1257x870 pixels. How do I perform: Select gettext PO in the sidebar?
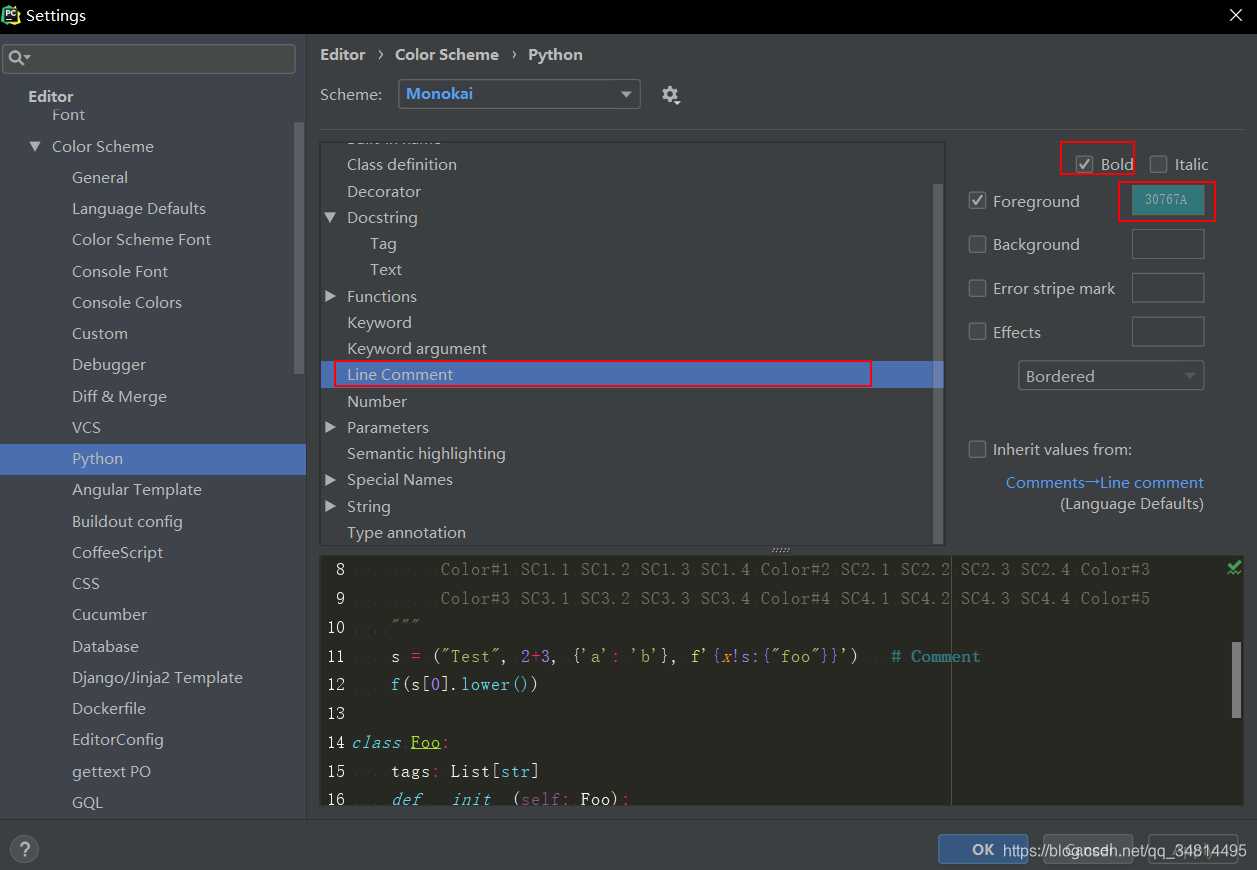pos(111,771)
